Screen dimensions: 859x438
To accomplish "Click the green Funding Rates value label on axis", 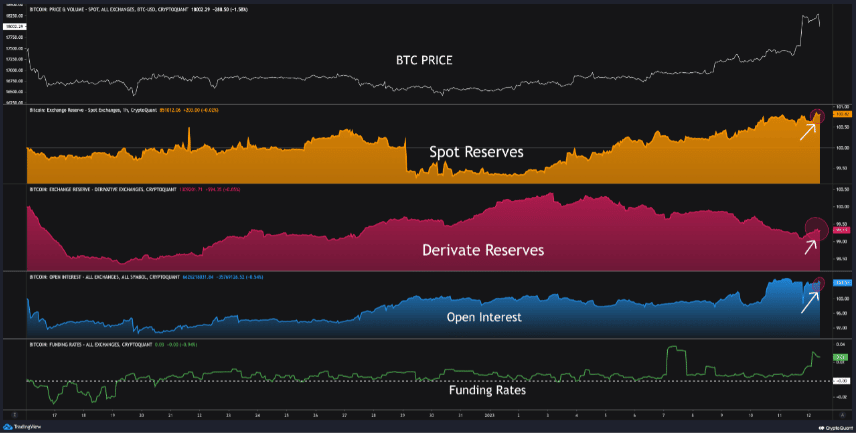I will 840,357.
